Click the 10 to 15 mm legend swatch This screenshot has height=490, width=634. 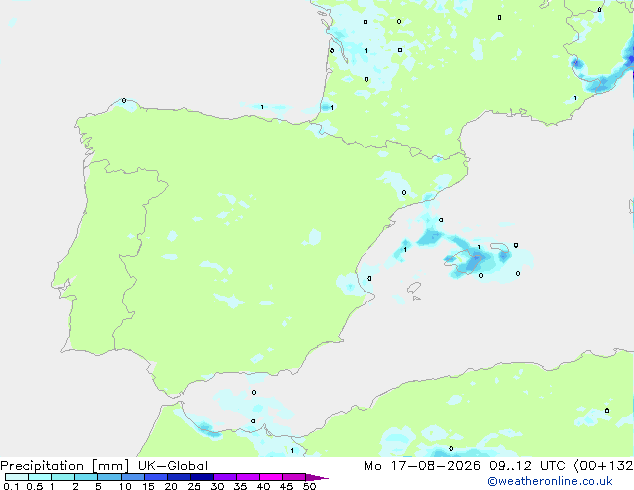pos(133,477)
